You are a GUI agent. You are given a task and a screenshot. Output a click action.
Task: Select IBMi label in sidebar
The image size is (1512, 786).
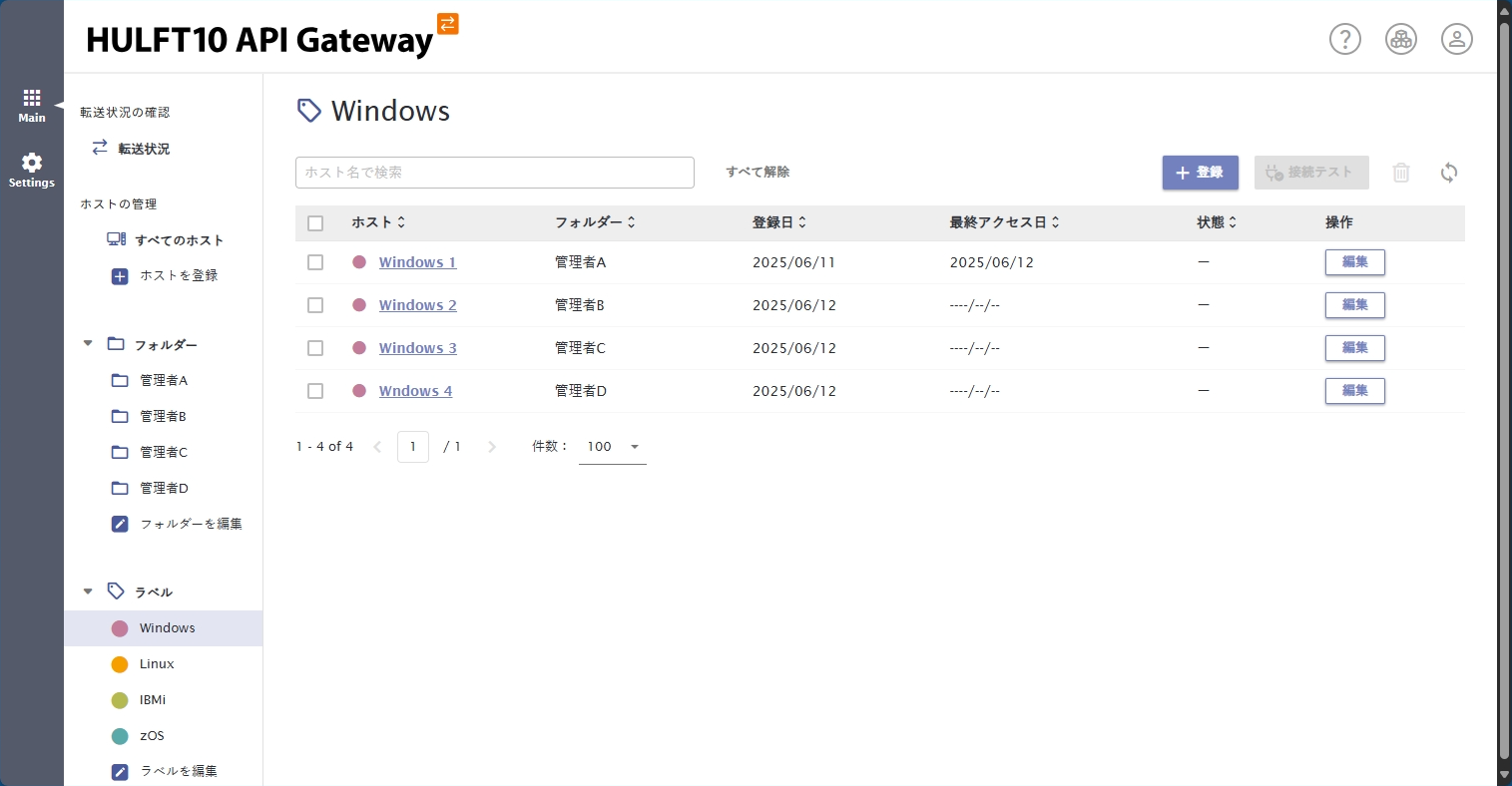pyautogui.click(x=153, y=700)
